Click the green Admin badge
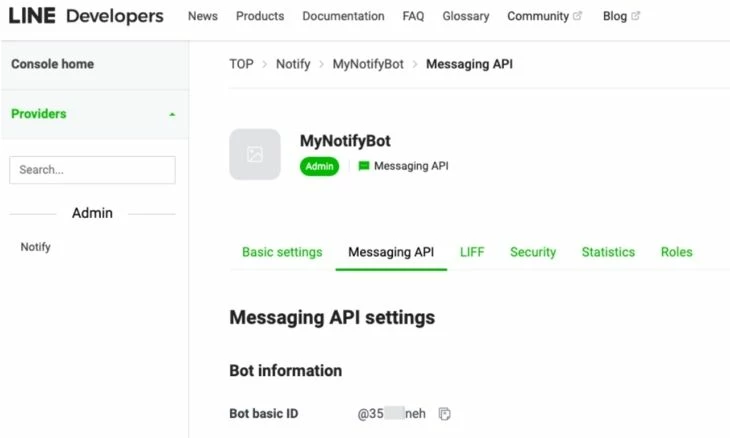The image size is (730, 438). (x=319, y=166)
